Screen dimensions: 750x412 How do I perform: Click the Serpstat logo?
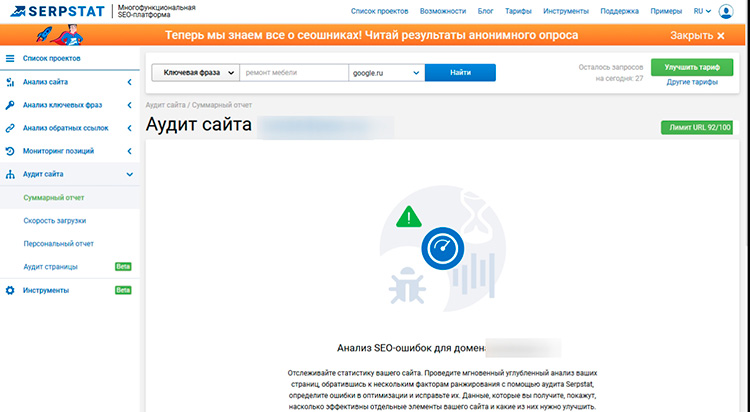pos(57,11)
